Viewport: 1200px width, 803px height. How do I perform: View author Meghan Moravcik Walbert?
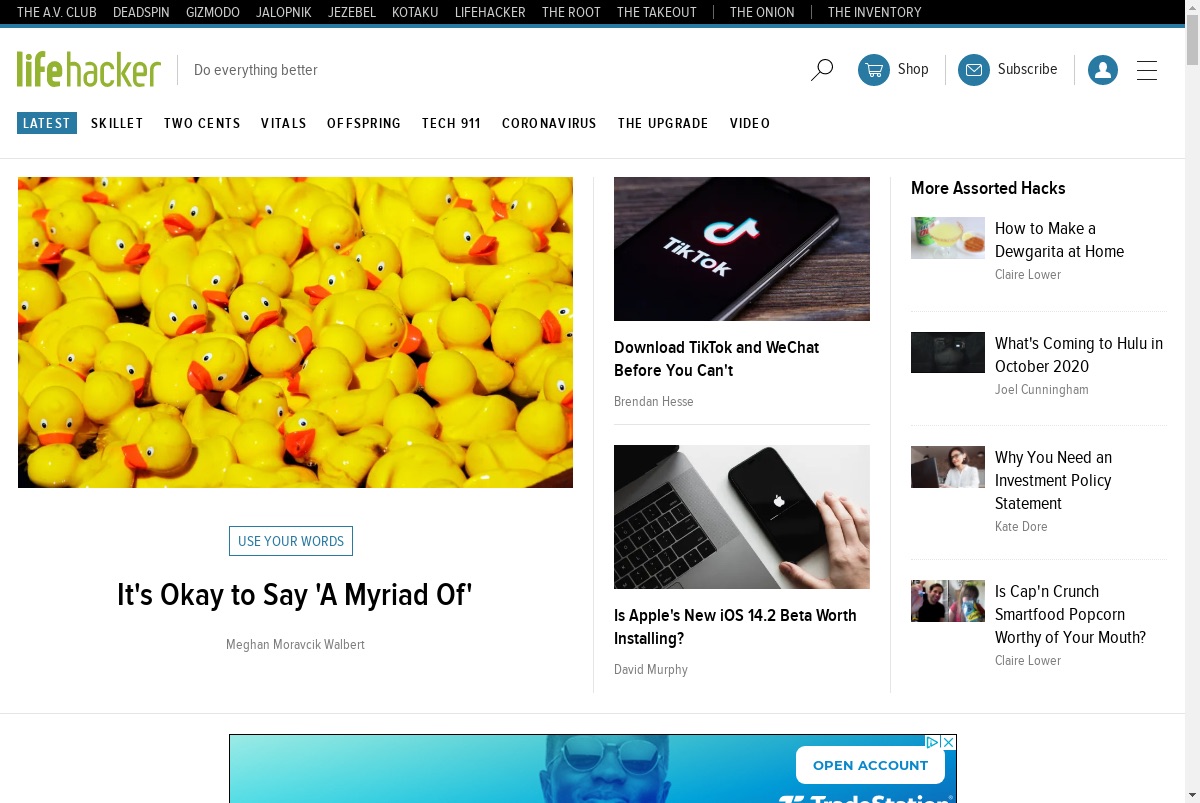click(x=295, y=645)
